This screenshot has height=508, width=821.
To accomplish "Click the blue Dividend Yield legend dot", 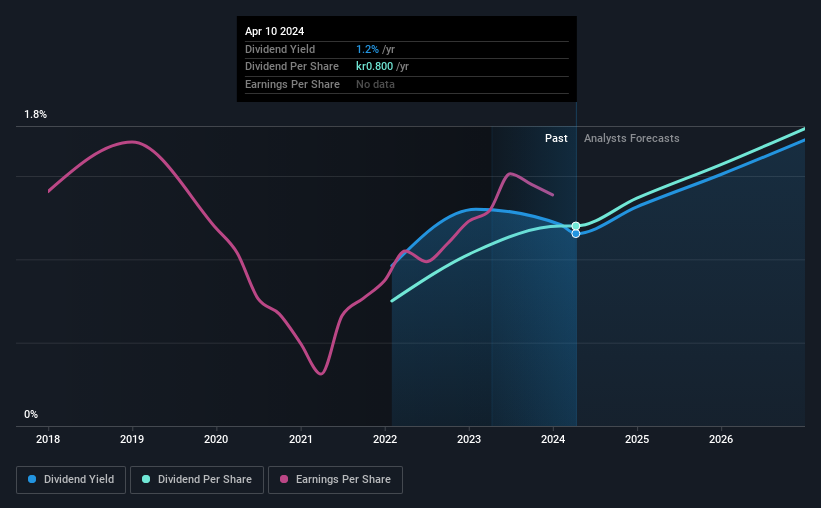I will click(32, 479).
